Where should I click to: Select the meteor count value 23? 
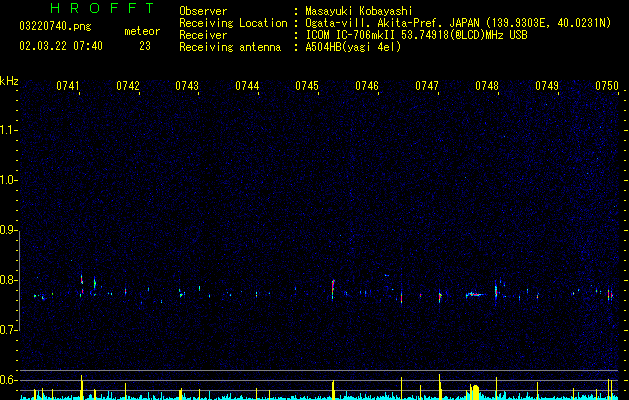pyautogui.click(x=145, y=46)
